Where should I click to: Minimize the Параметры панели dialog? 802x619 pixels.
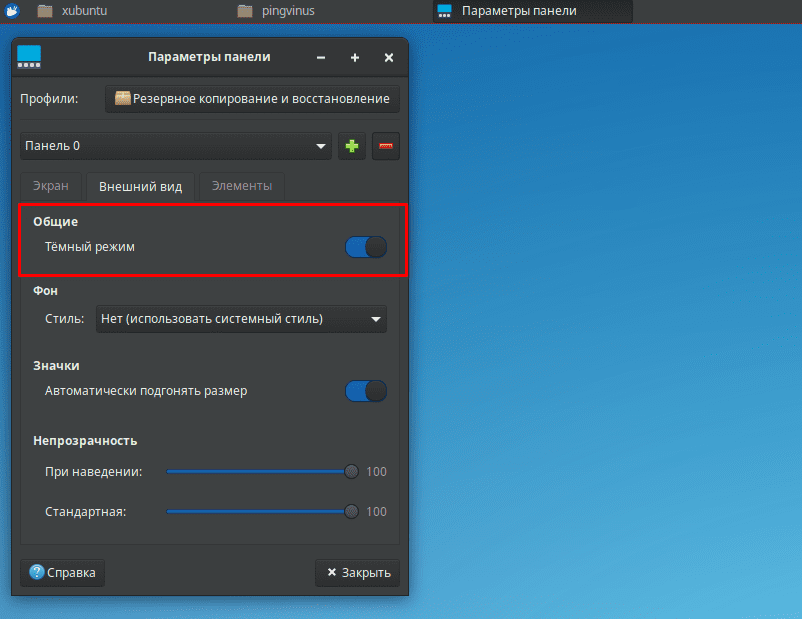(321, 58)
